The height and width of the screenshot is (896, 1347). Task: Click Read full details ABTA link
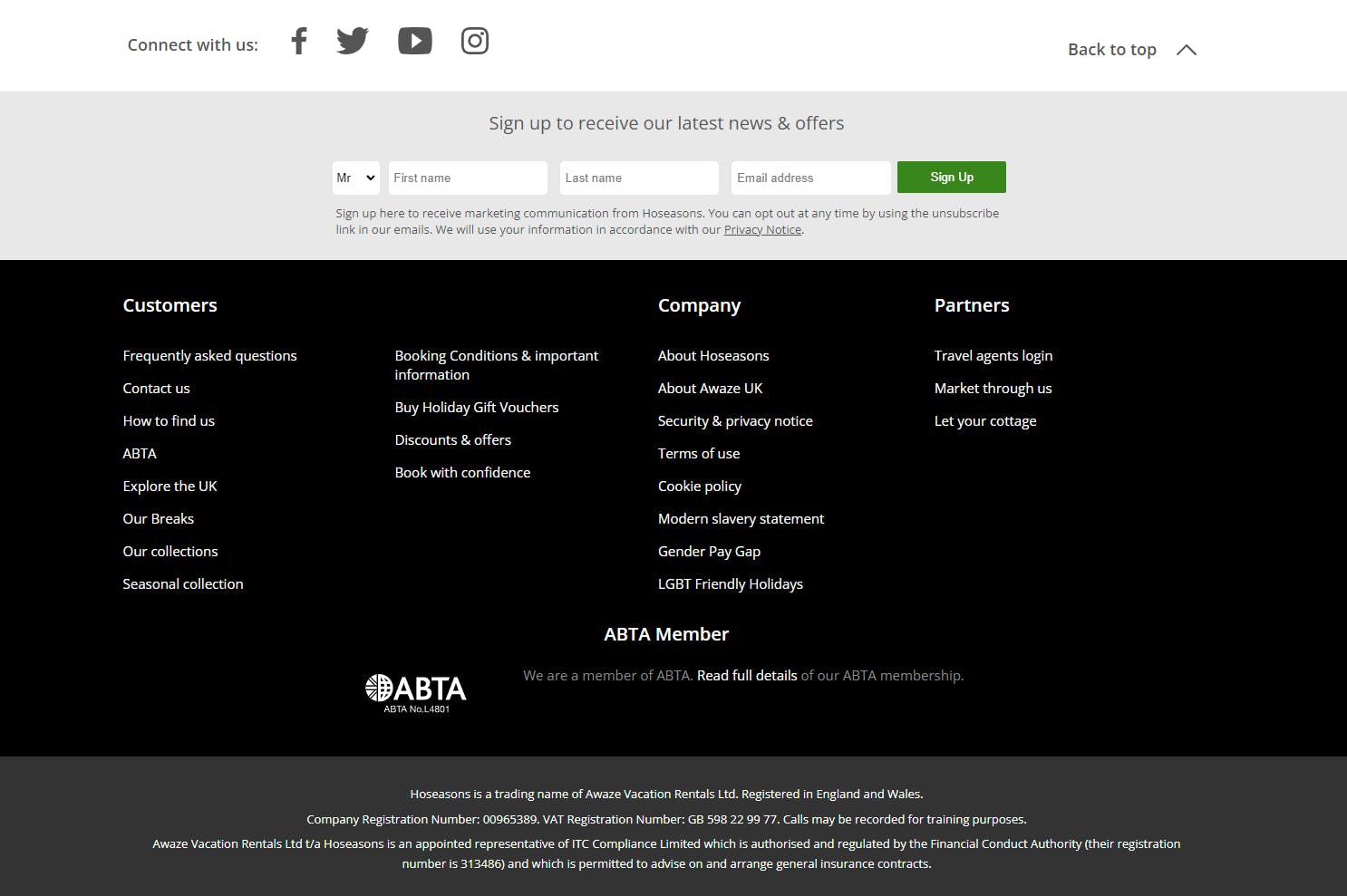tap(747, 676)
